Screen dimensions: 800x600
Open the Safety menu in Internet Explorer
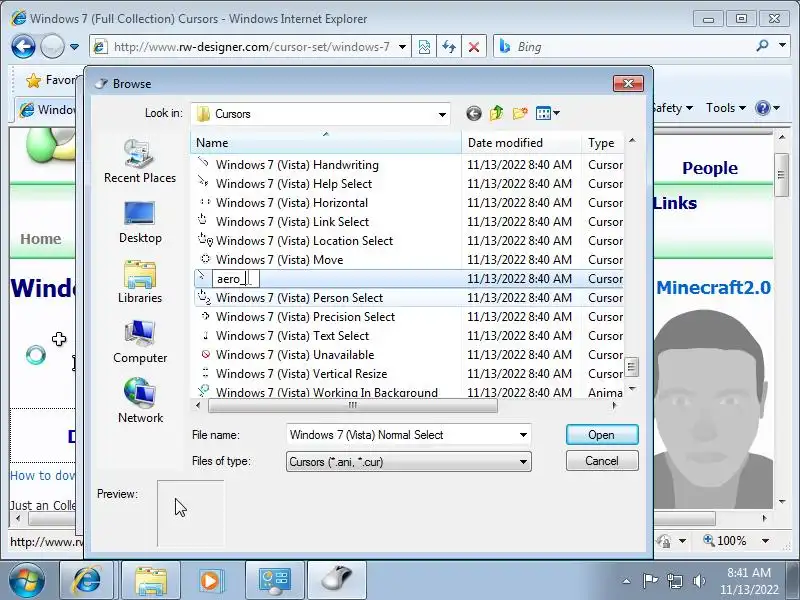672,108
